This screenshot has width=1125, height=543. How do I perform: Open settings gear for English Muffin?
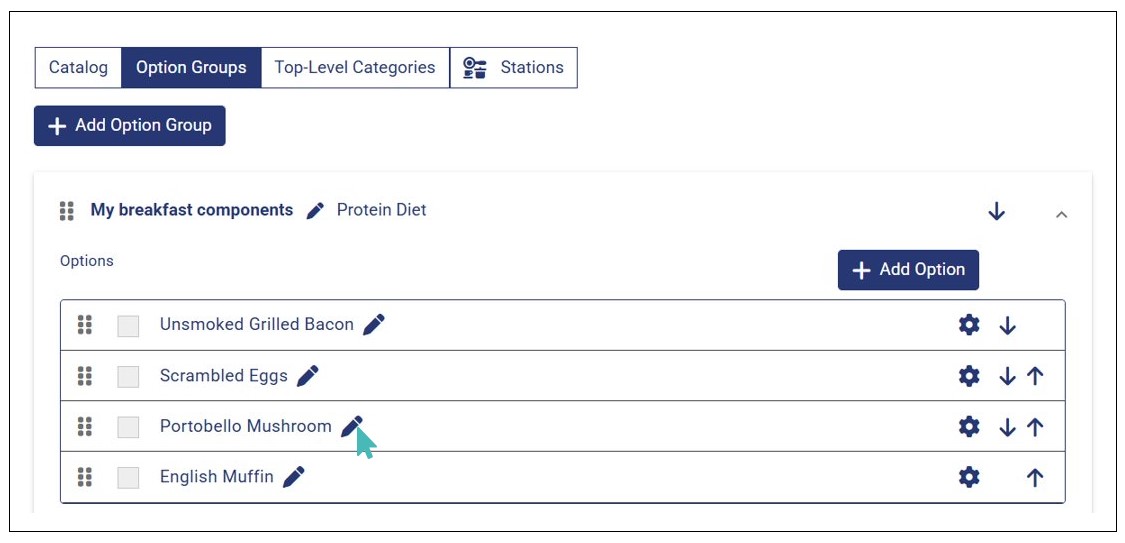pos(969,477)
